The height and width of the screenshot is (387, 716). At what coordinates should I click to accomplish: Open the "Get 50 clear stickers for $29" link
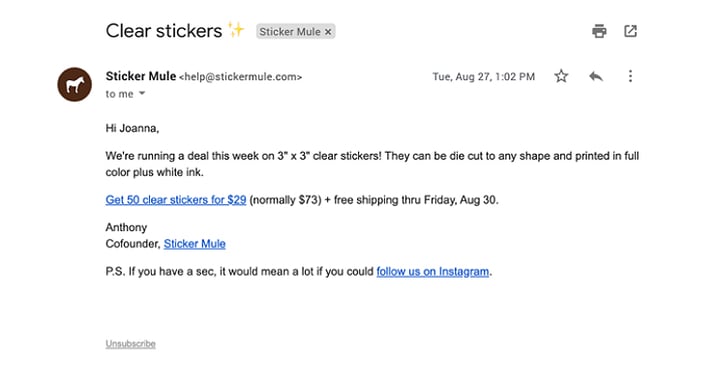coord(176,200)
